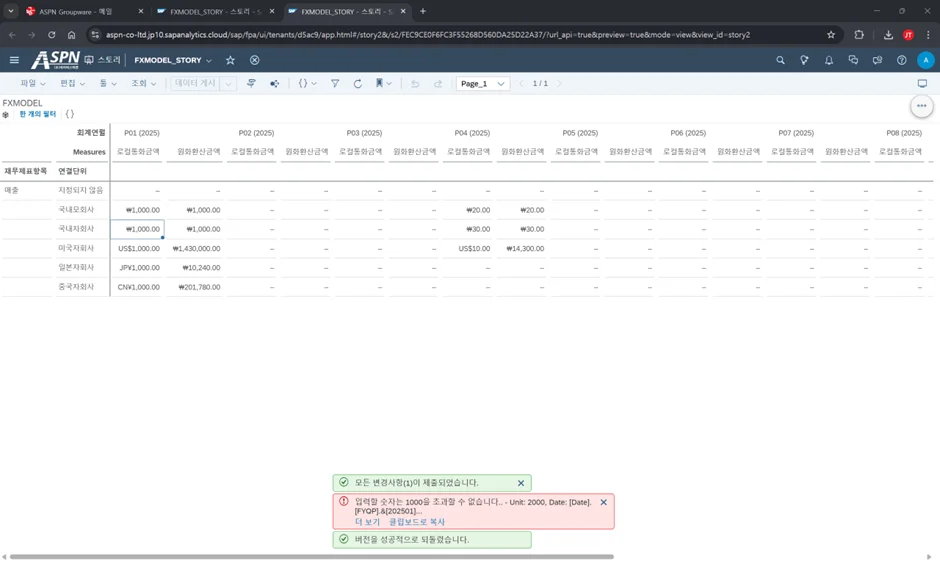The image size is (940, 561).
Task: Open the main hamburger navigation menu
Action: [x=14, y=60]
